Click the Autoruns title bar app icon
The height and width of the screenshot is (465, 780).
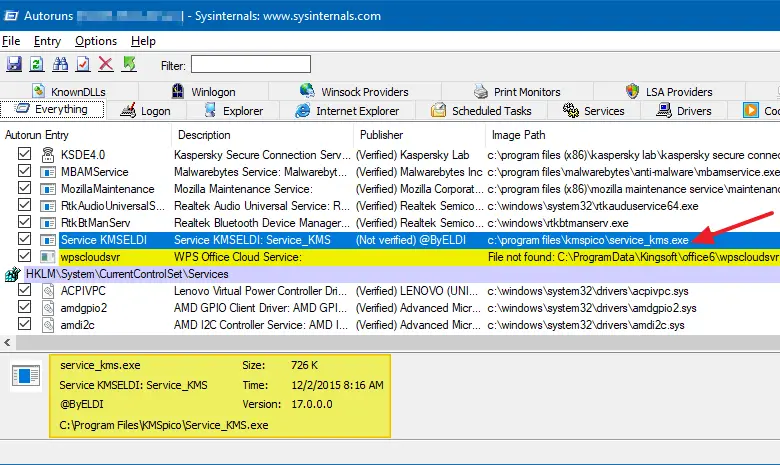(x=10, y=16)
